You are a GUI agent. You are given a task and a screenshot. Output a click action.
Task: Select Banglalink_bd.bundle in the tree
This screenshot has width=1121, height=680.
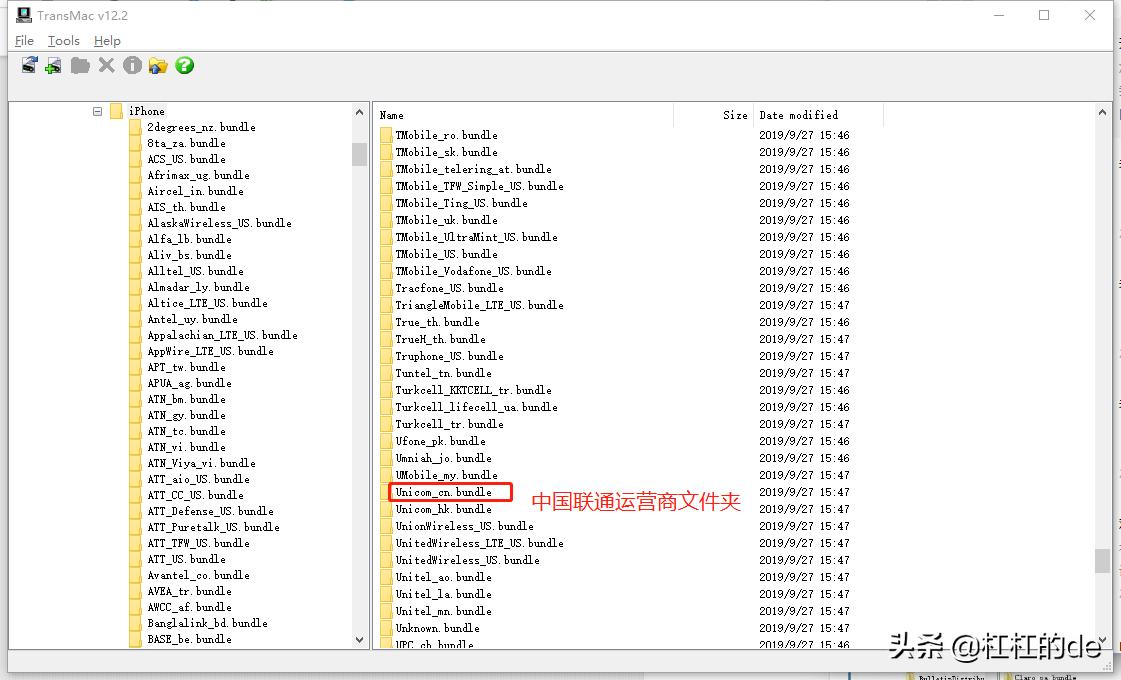207,624
